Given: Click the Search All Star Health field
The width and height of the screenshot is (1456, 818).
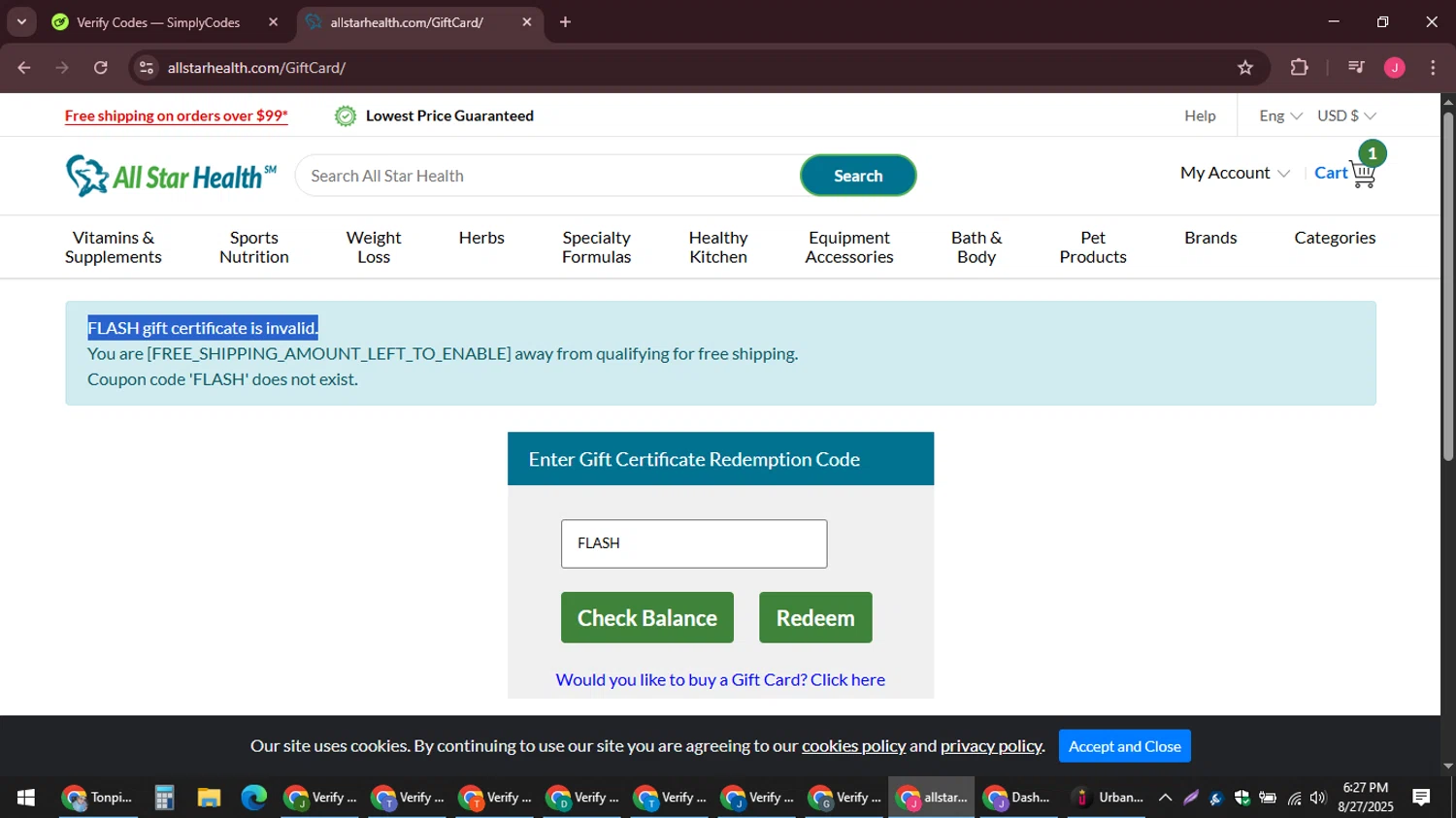Looking at the screenshot, I should (548, 176).
